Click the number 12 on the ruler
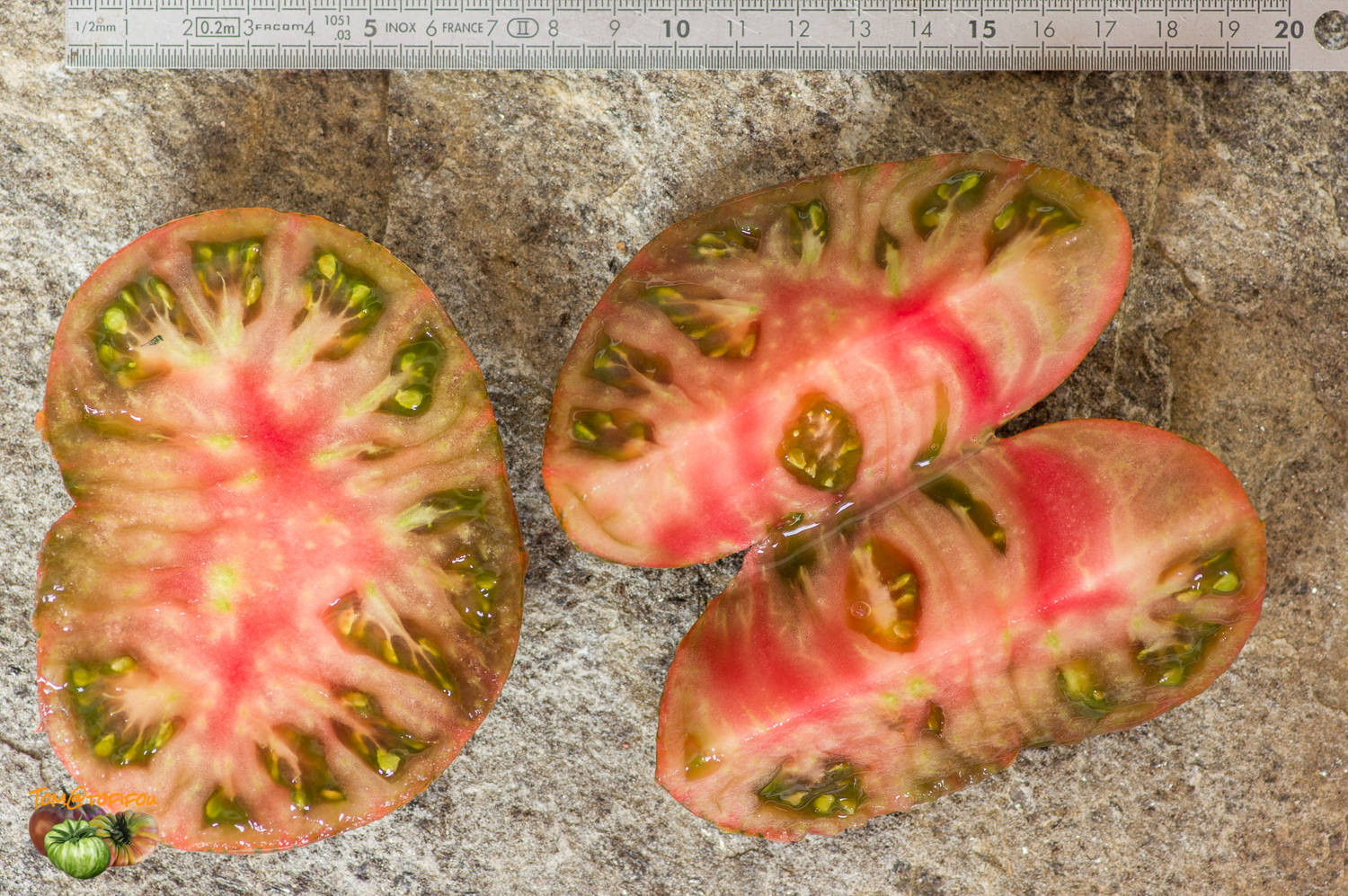The height and width of the screenshot is (896, 1348). point(798,29)
